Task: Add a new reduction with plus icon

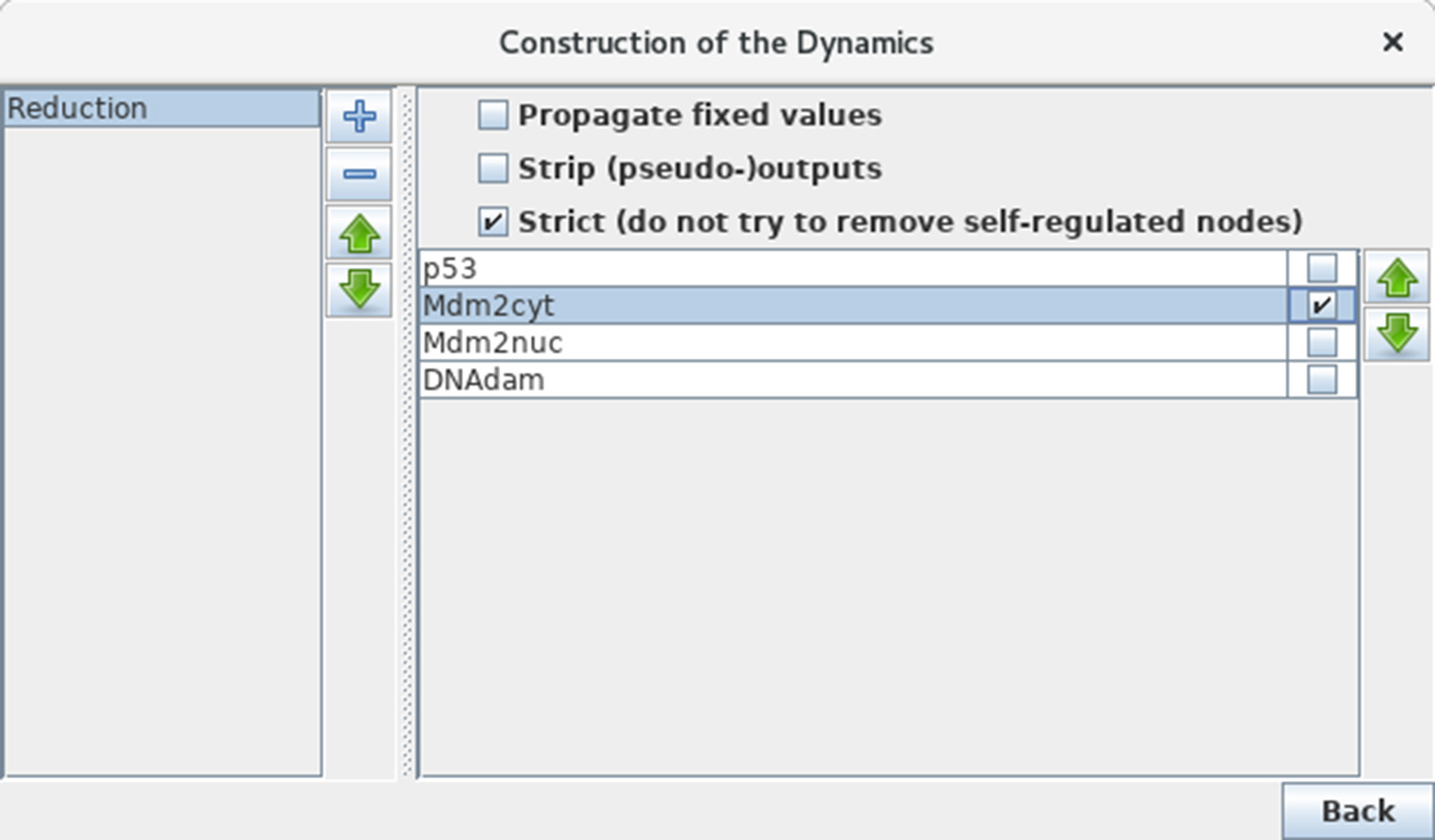Action: pos(359,117)
